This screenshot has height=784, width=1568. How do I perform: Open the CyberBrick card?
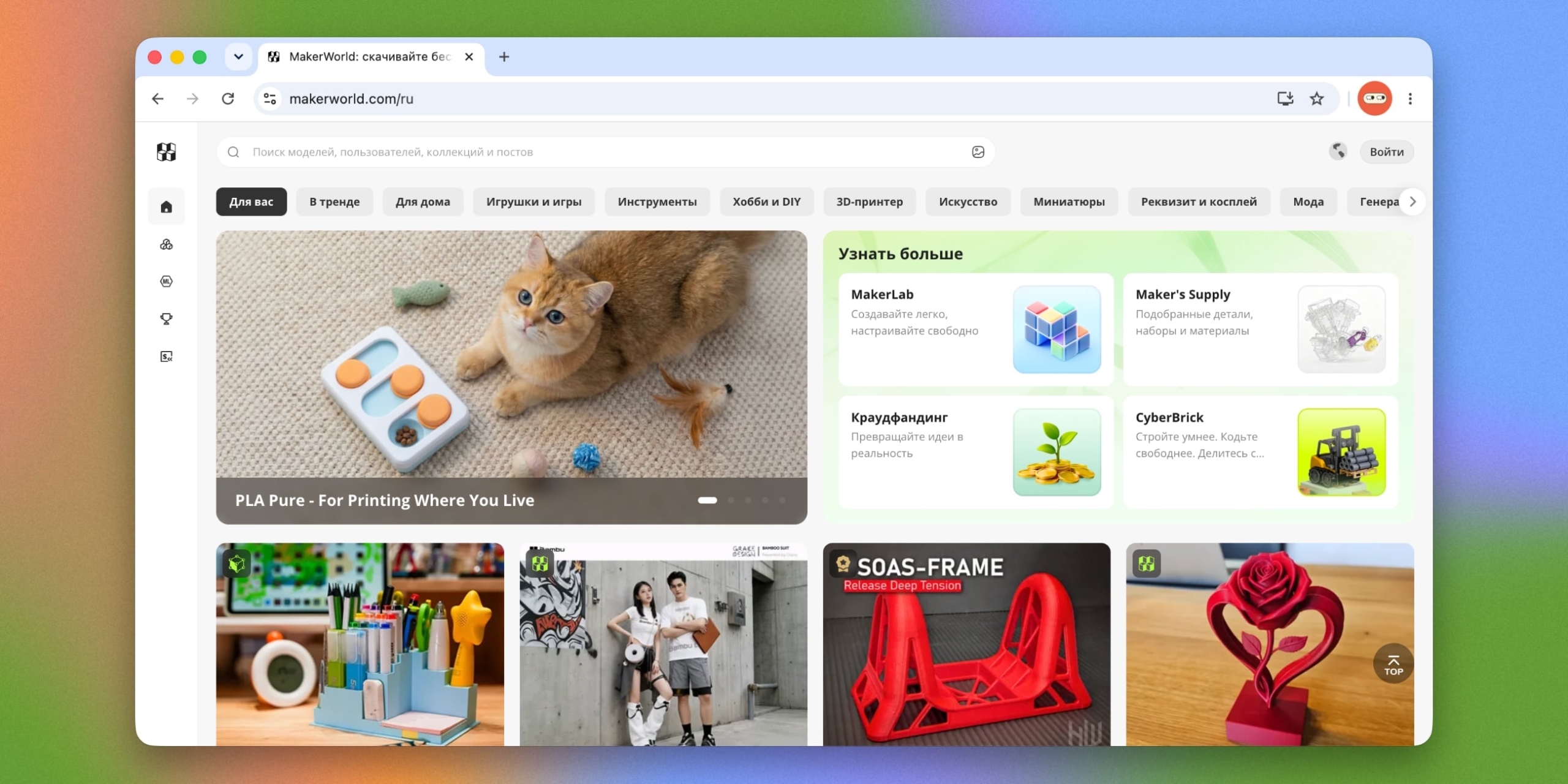point(1261,452)
